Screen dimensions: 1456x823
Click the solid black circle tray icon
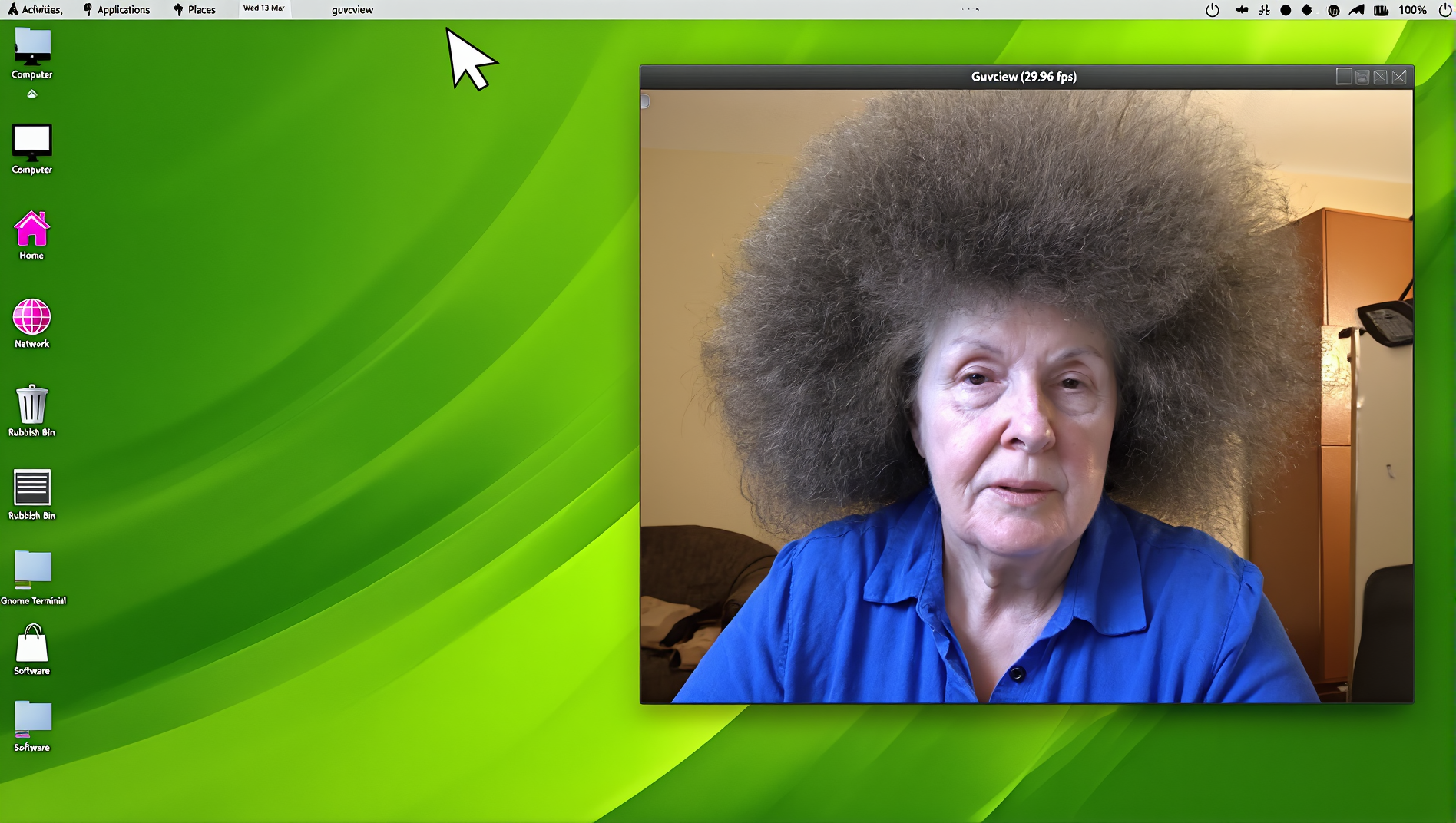pyautogui.click(x=1286, y=10)
